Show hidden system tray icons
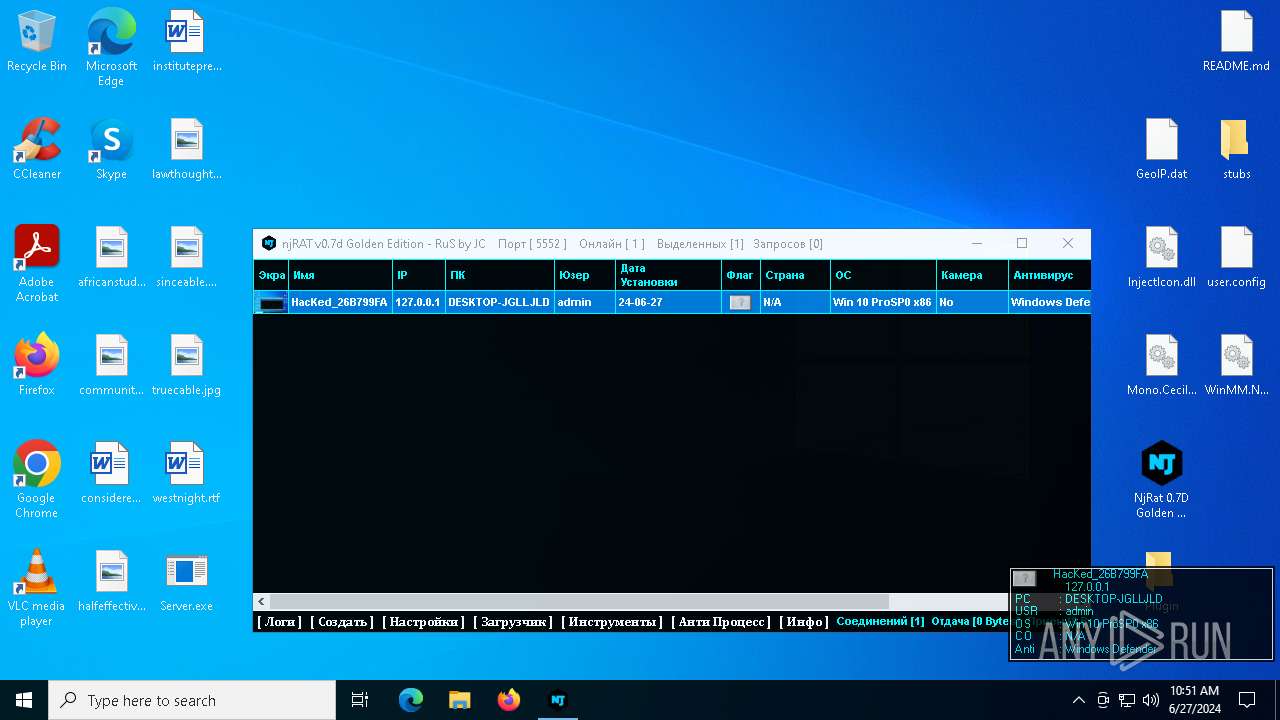Image resolution: width=1280 pixels, height=720 pixels. 1078,700
